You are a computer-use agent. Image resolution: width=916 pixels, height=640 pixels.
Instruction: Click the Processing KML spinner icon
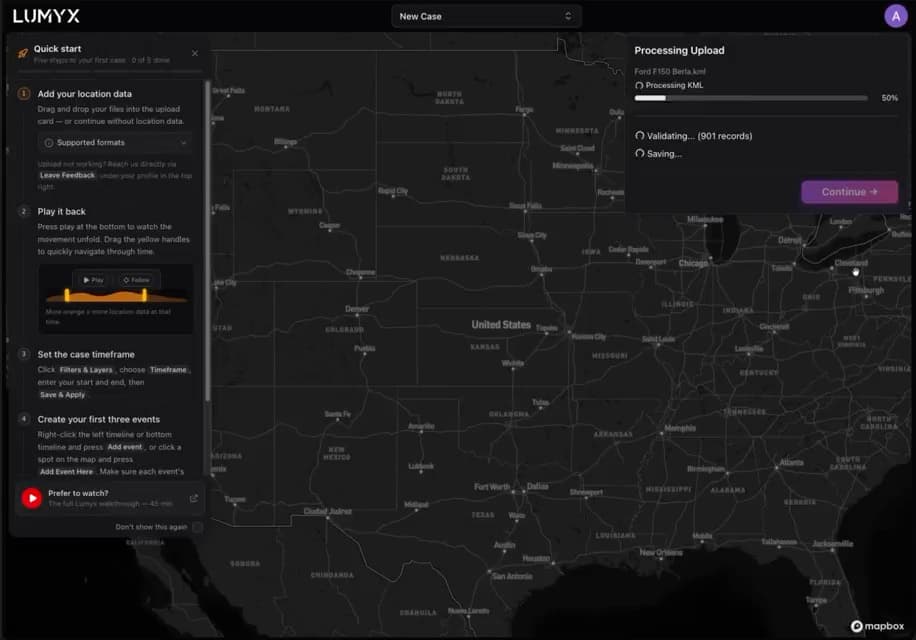(x=639, y=85)
